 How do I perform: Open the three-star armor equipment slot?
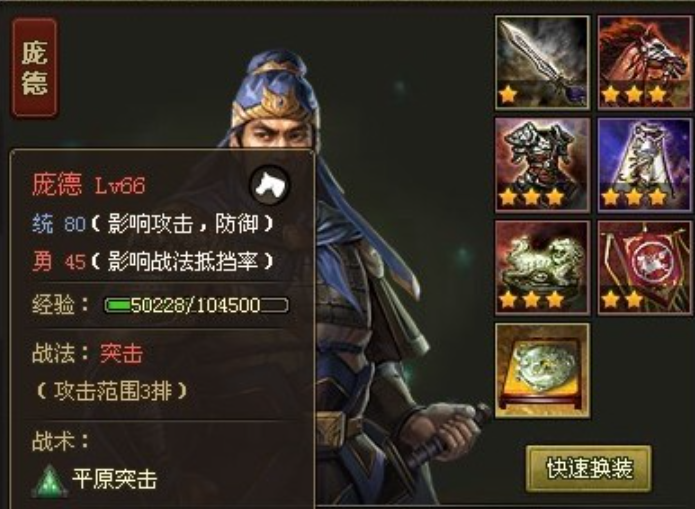(x=543, y=165)
